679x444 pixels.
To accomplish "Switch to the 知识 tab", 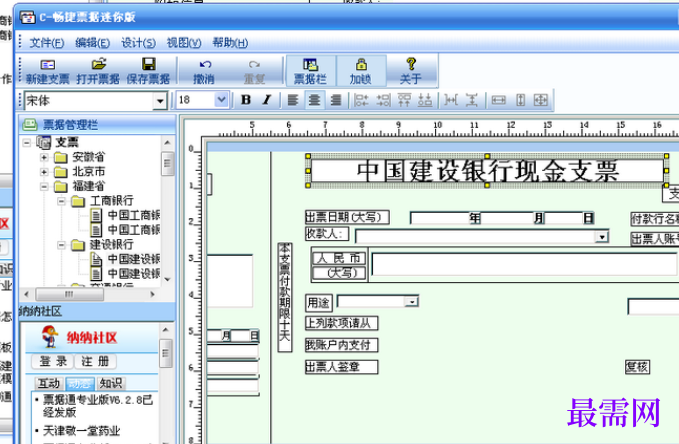I will 111,383.
